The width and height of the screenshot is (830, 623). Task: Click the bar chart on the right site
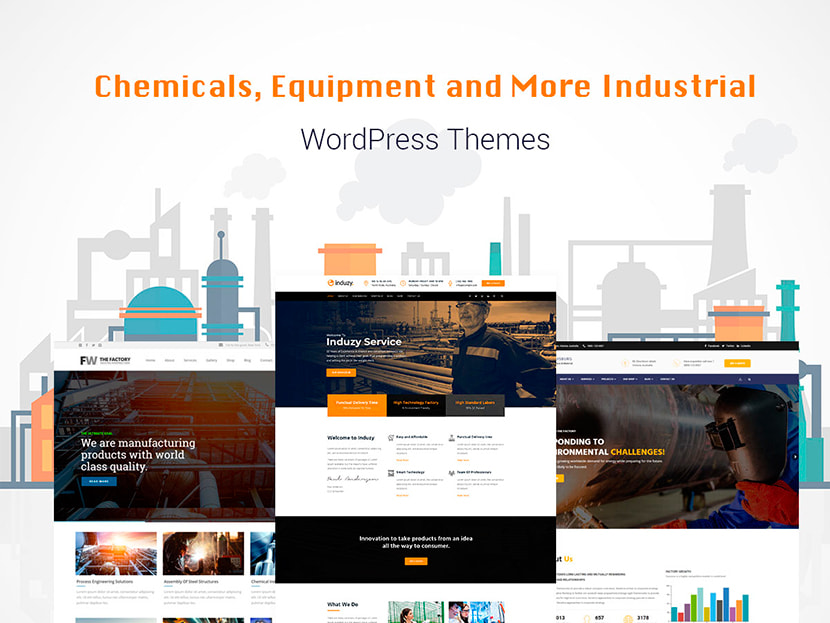click(x=708, y=603)
